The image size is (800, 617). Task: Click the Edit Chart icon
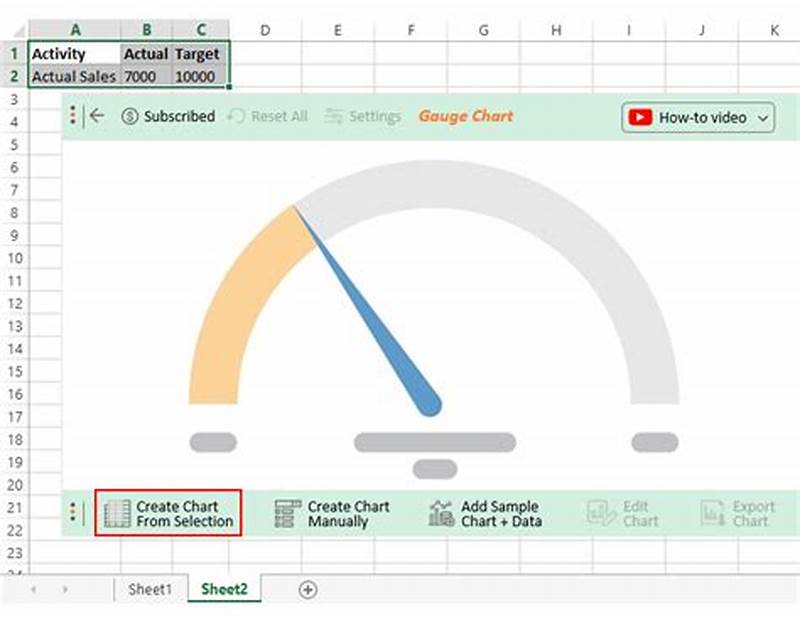[x=600, y=512]
